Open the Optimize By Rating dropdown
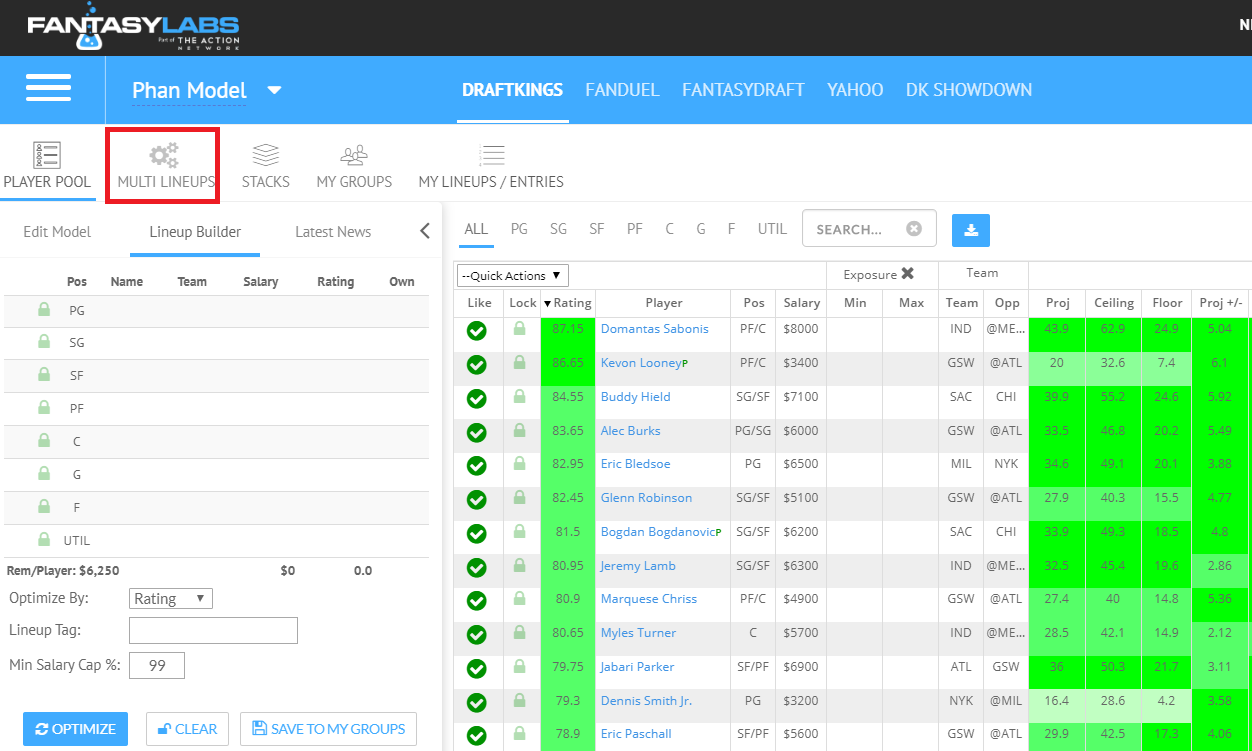Screen dimensions: 1252x751 [x=171, y=598]
